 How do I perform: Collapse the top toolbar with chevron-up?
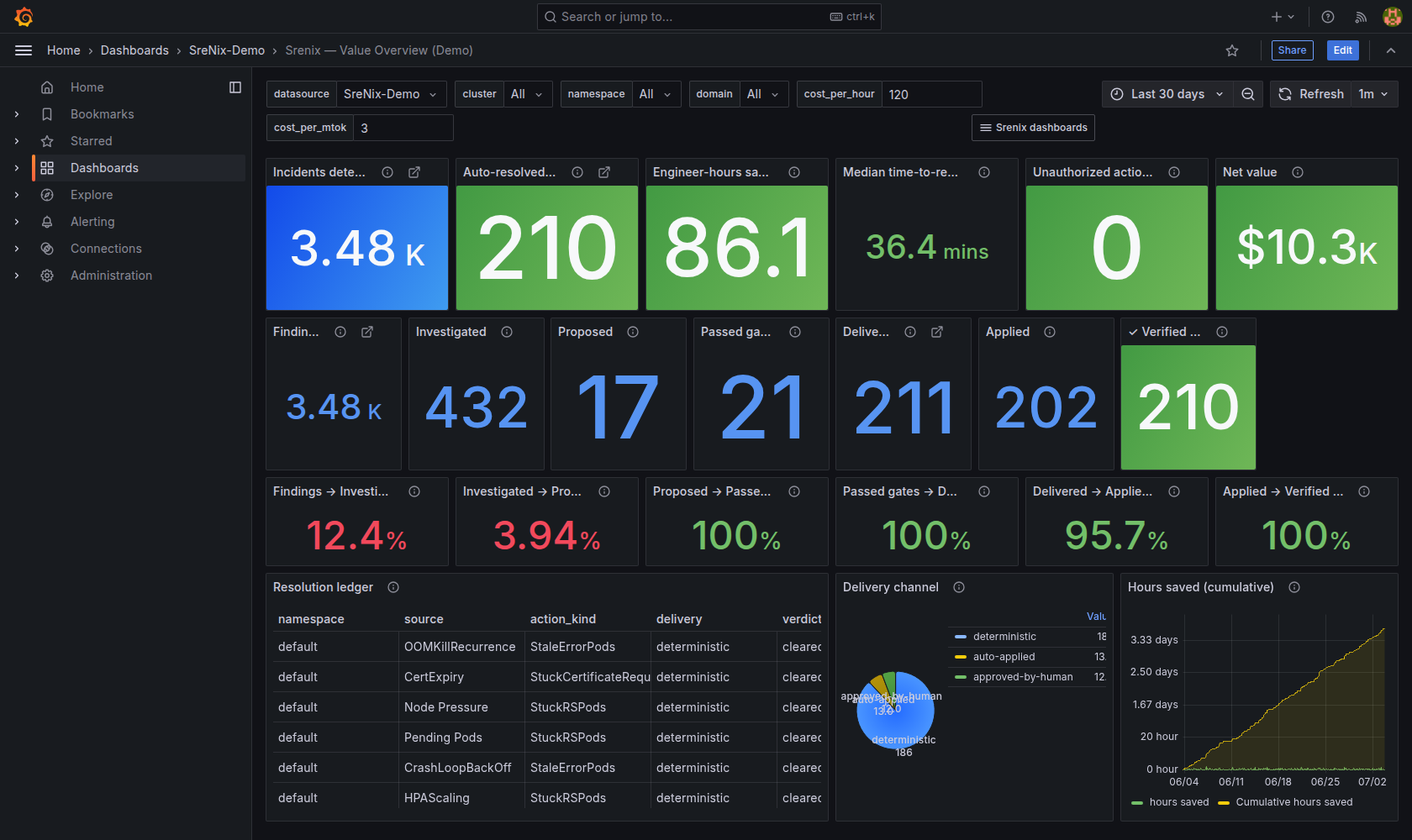click(1391, 50)
